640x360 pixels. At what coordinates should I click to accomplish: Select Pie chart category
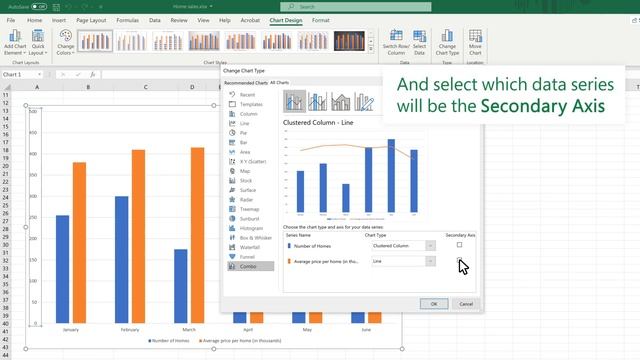[x=243, y=133]
